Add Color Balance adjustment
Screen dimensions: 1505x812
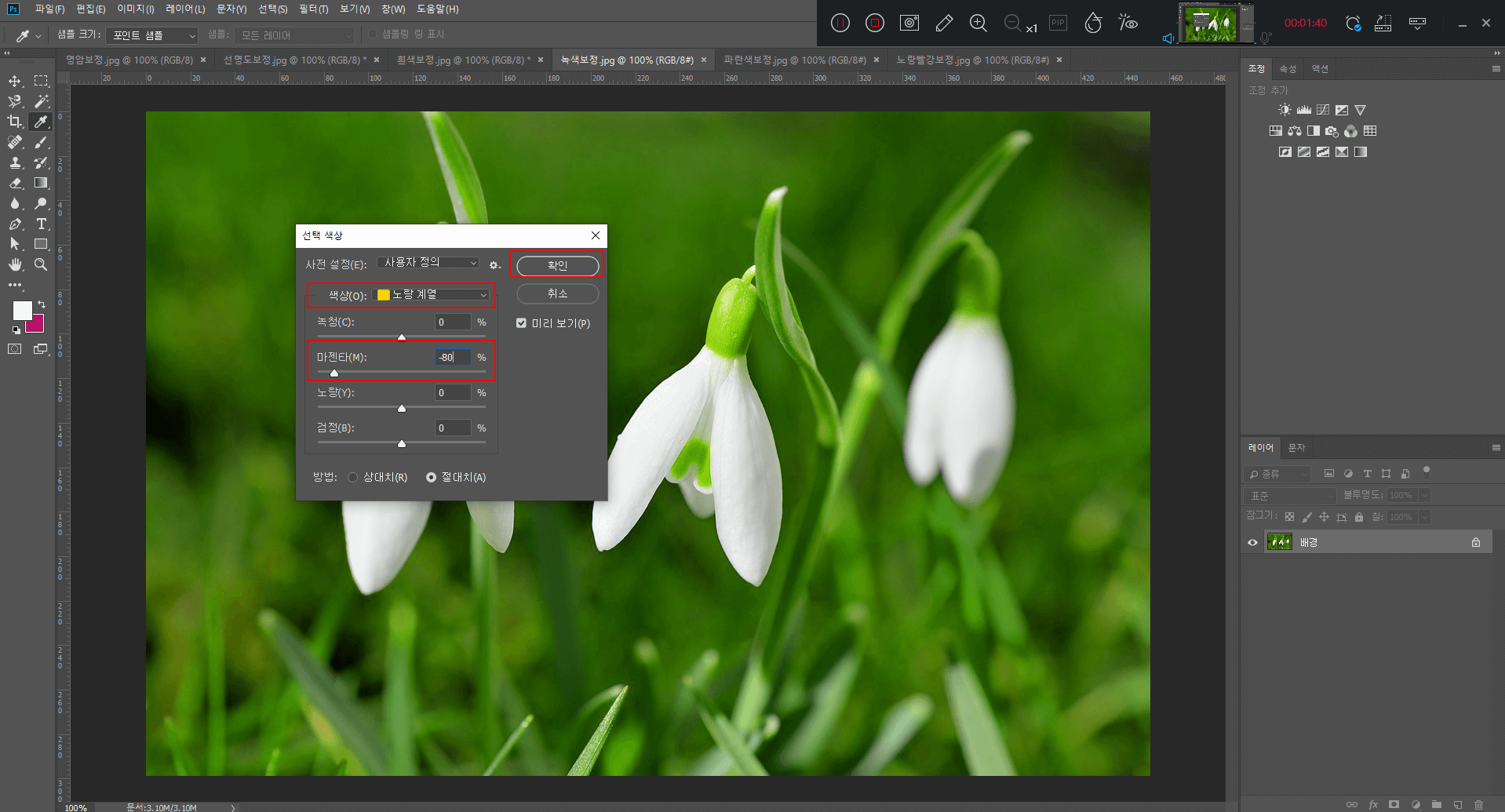click(1295, 131)
